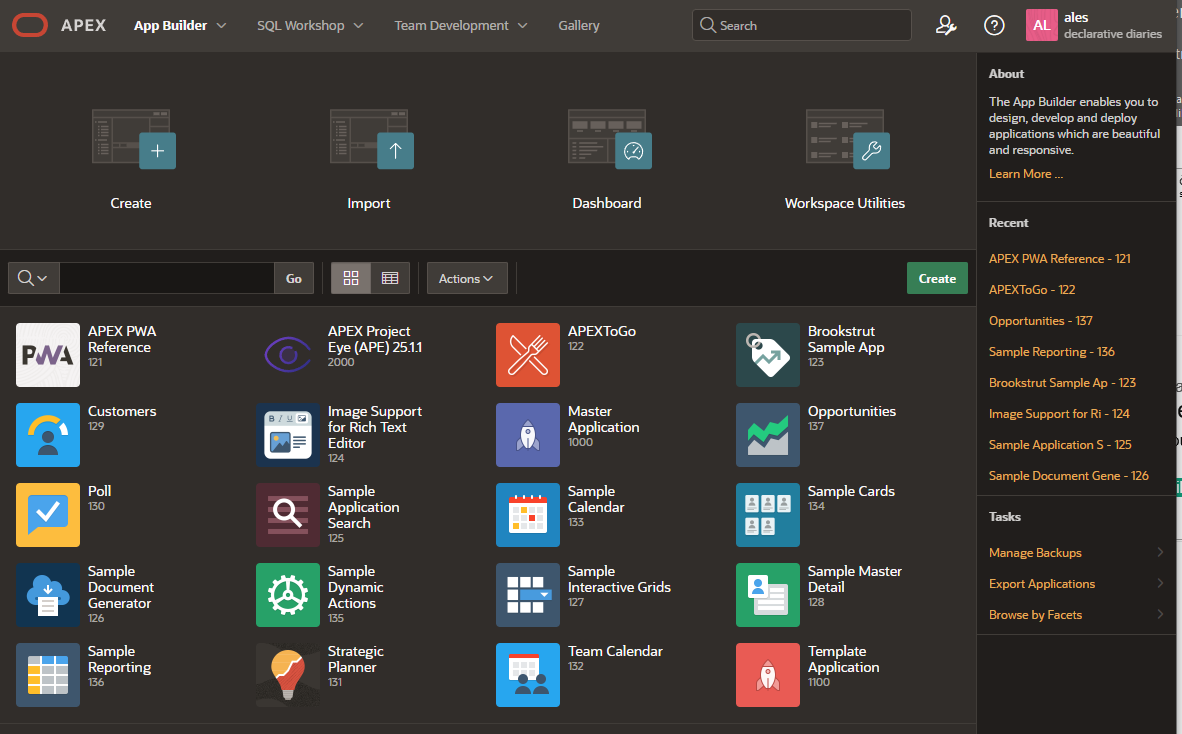Open recent APEXToGo - 122 link

1032,289
